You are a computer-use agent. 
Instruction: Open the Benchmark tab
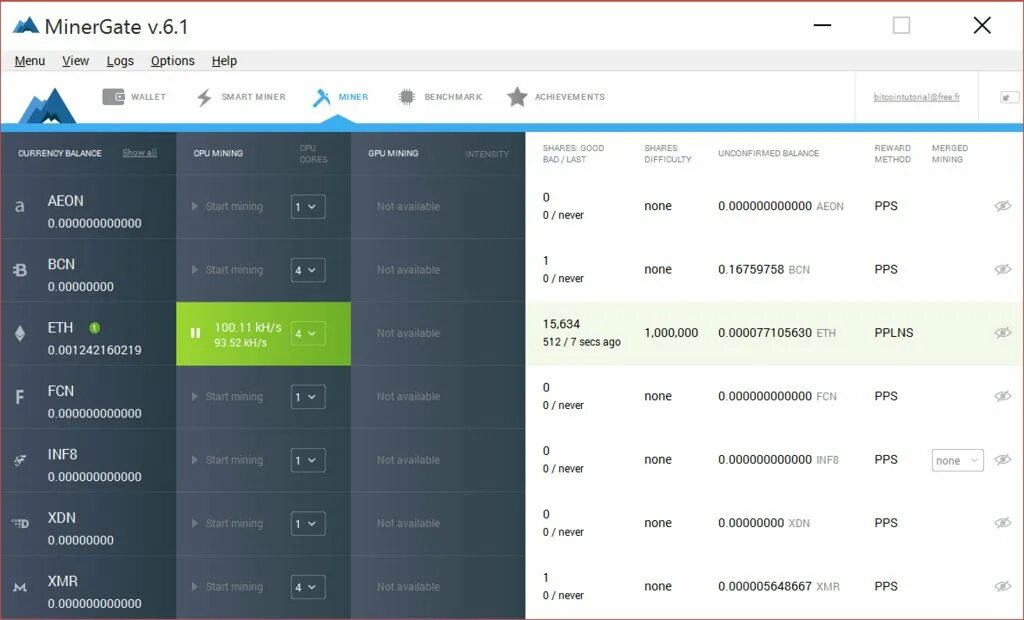coord(440,97)
